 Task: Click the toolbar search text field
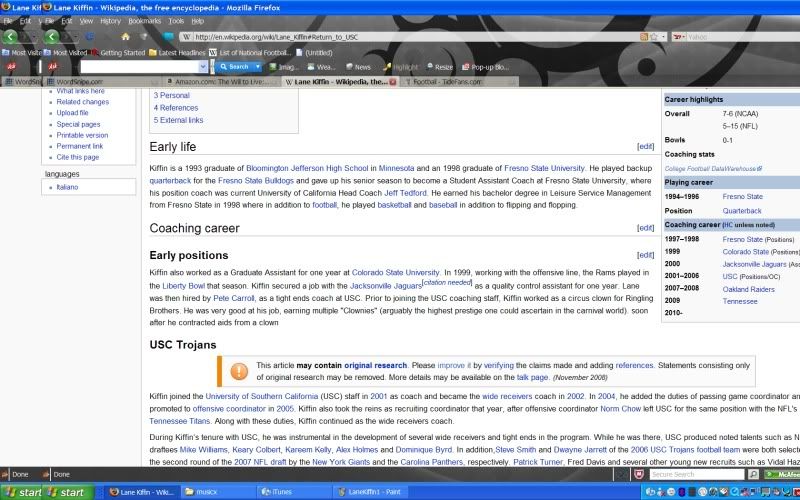coord(139,67)
